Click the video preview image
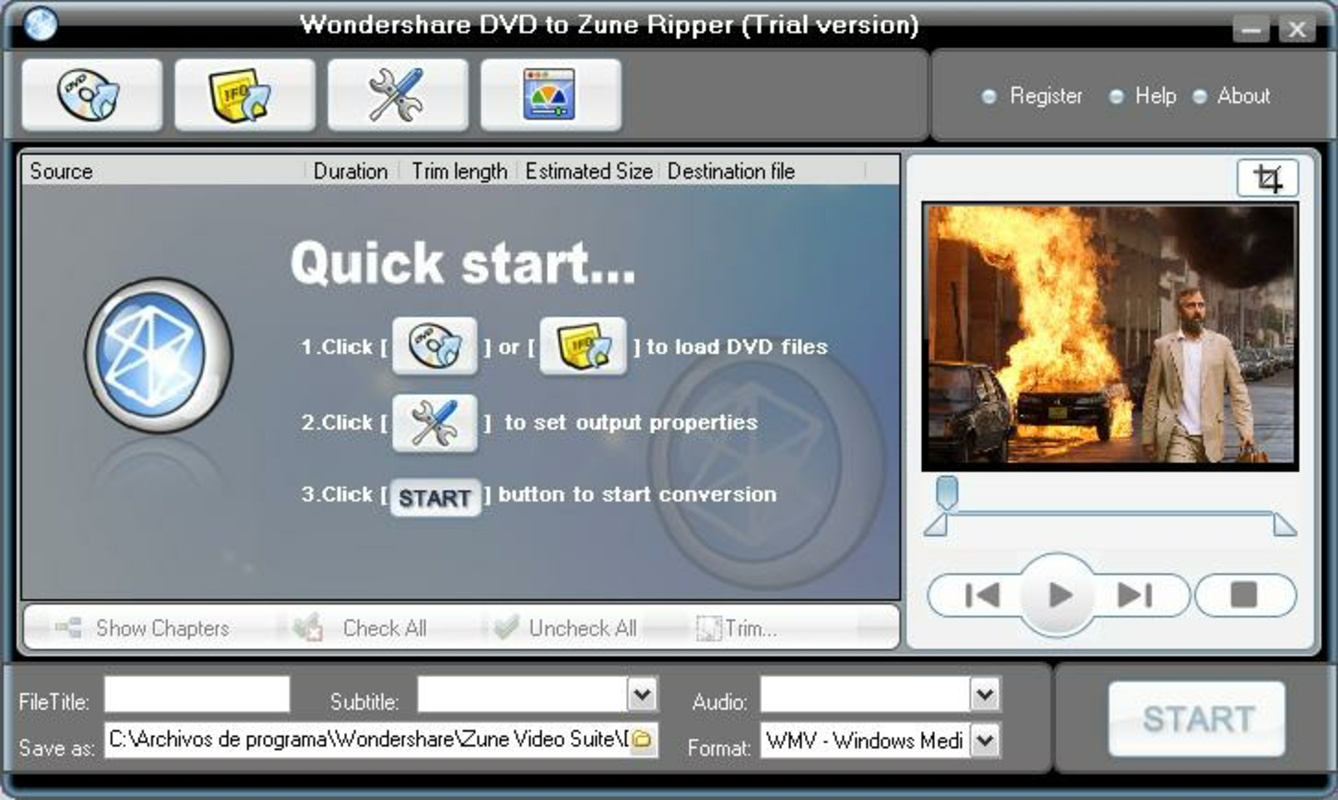 [x=1110, y=336]
